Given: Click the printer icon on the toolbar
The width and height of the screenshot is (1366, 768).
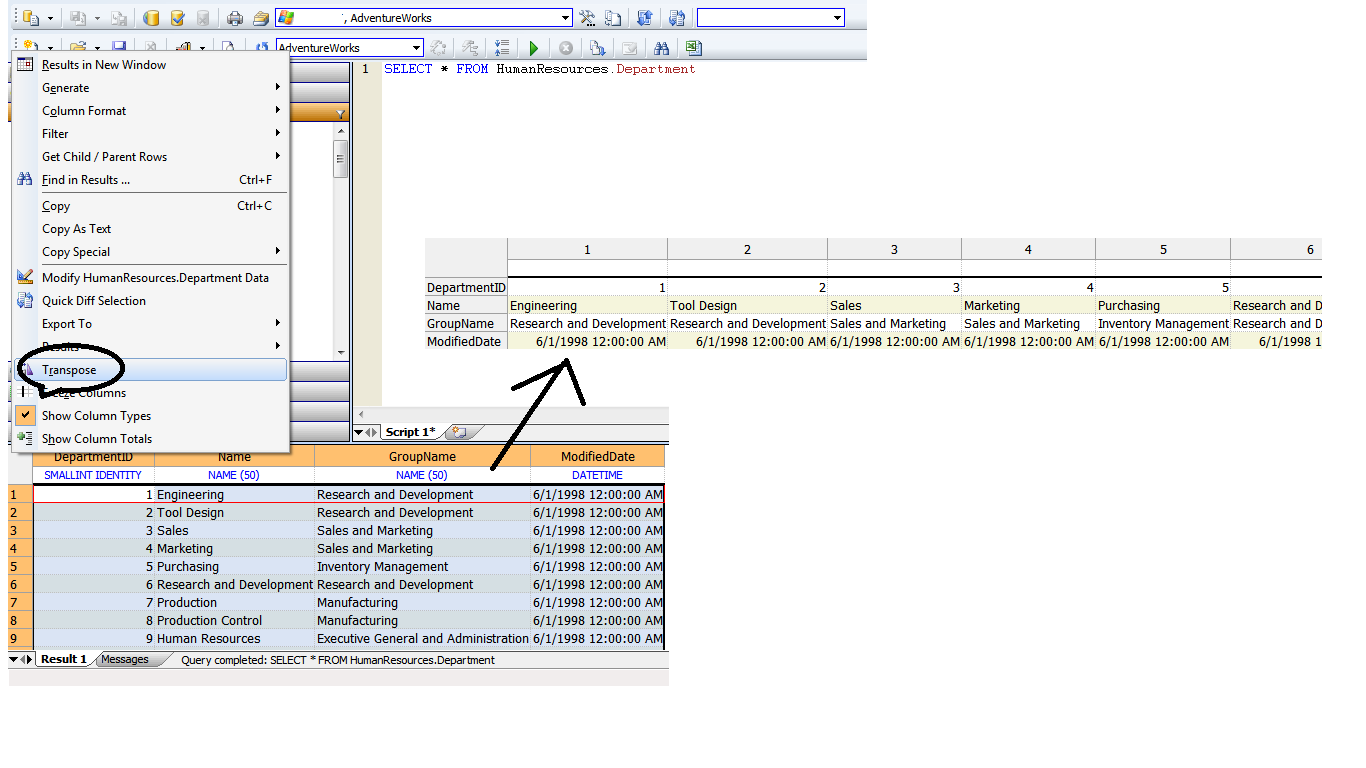Looking at the screenshot, I should (234, 17).
